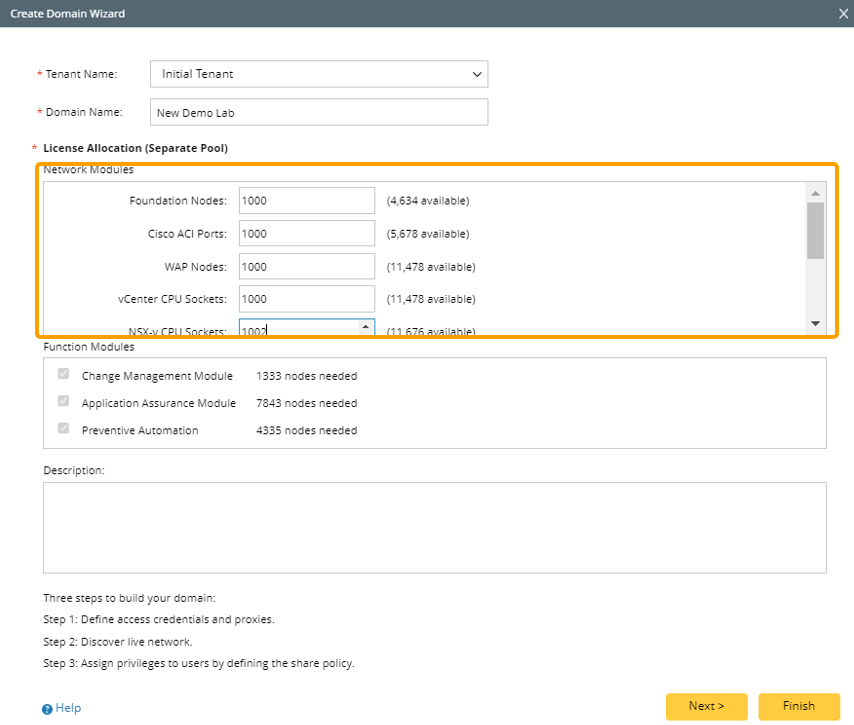Focus the Foundation Nodes quantity field
The width and height of the screenshot is (854, 725).
[x=306, y=201]
